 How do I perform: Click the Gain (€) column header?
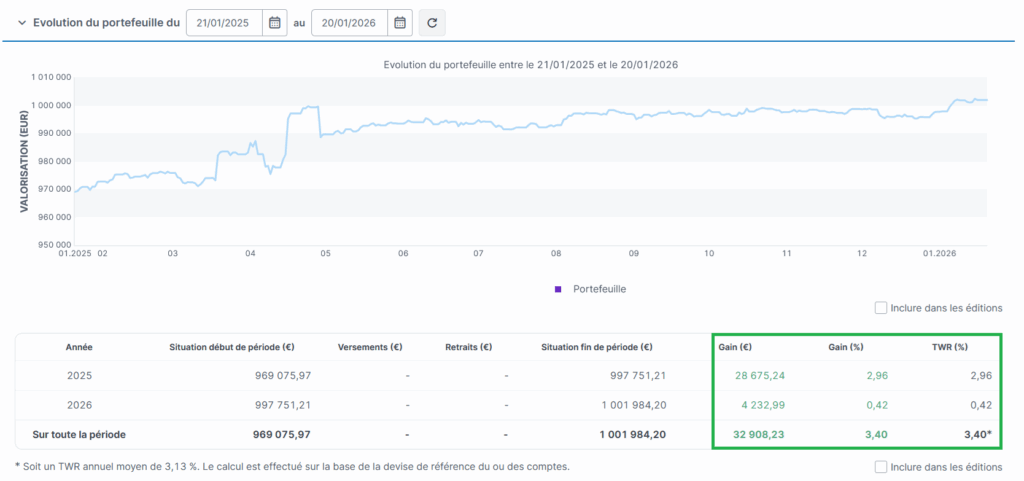[x=735, y=348]
